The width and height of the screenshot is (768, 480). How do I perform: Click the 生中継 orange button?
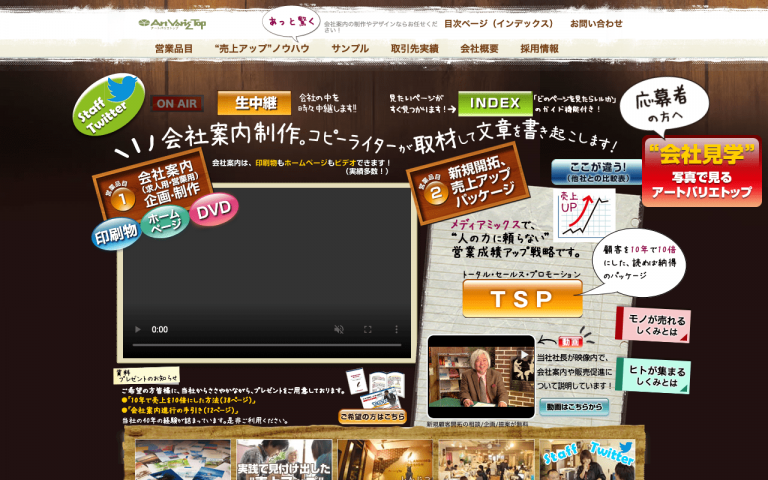click(254, 103)
